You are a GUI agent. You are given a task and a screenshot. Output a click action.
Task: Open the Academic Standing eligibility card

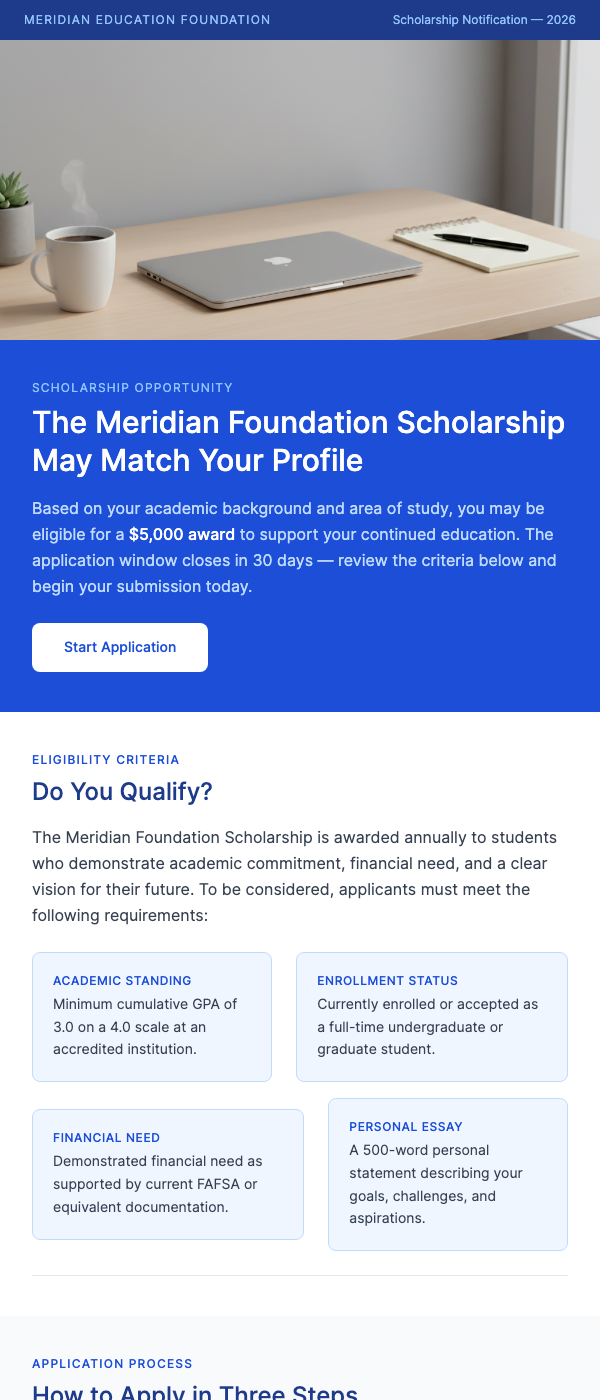[x=151, y=1015]
